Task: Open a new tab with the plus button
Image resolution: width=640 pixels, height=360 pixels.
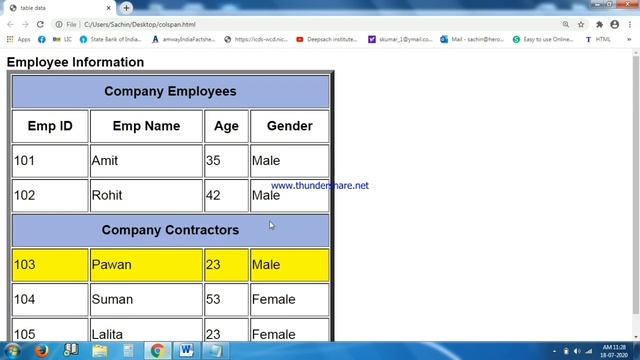Action: coord(126,8)
